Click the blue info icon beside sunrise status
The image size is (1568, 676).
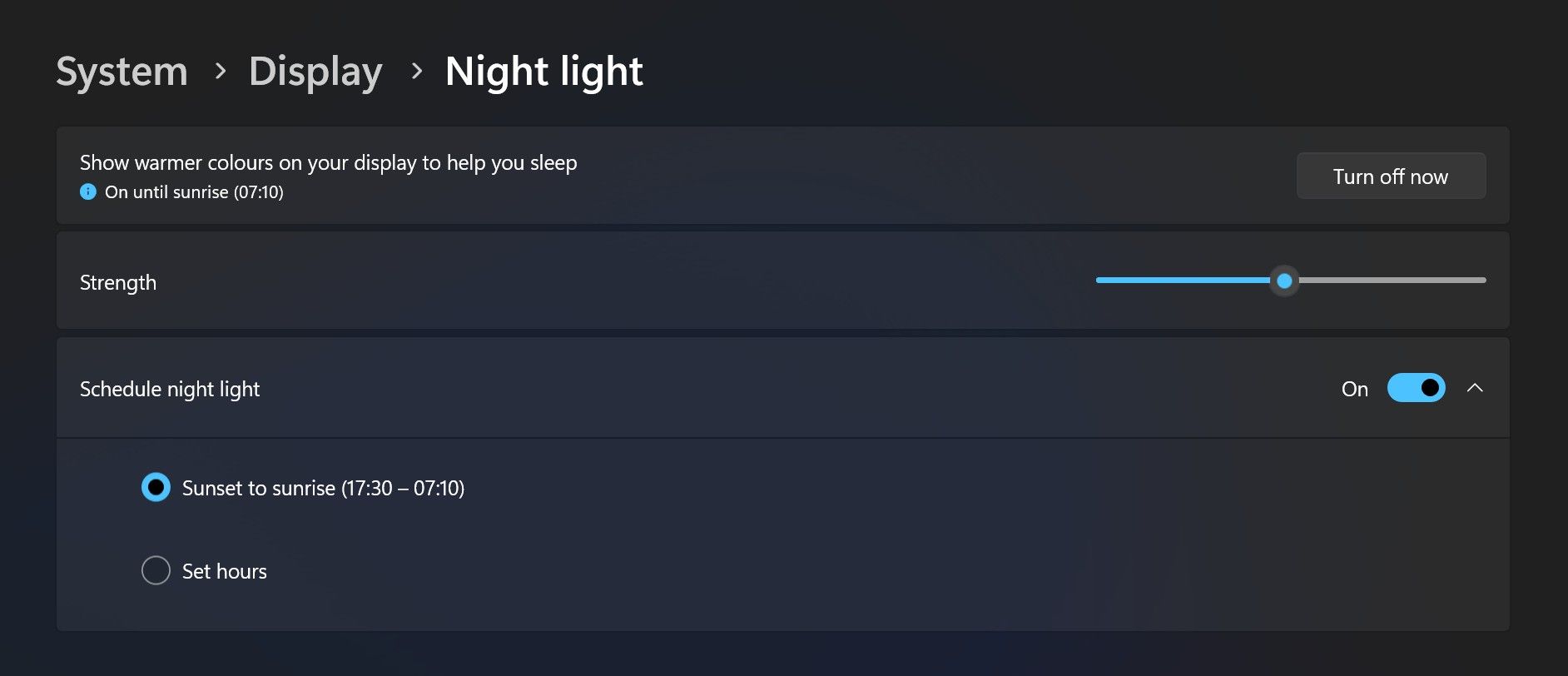pos(87,192)
